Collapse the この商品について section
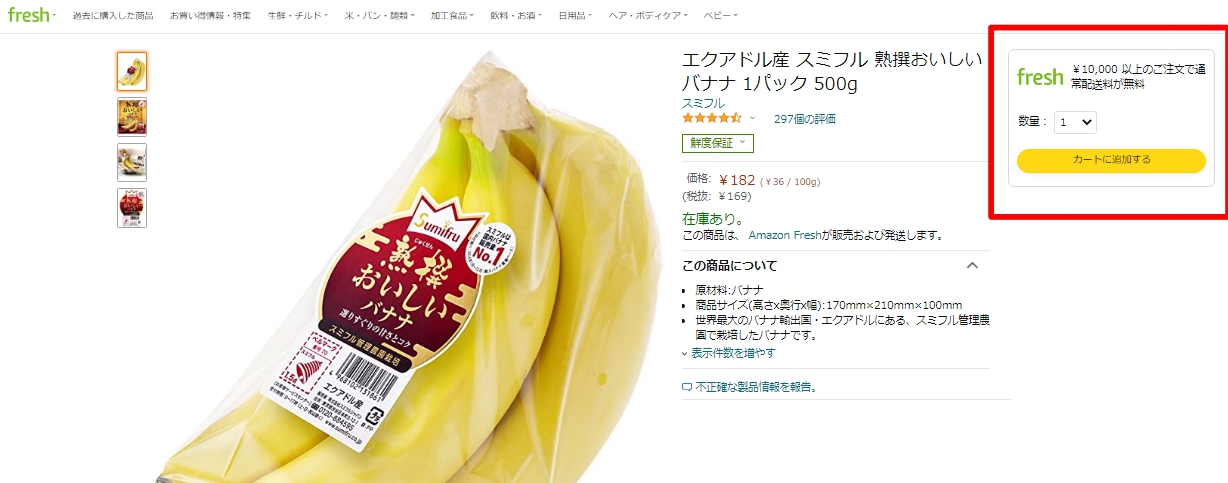This screenshot has width=1228, height=483. point(971,265)
